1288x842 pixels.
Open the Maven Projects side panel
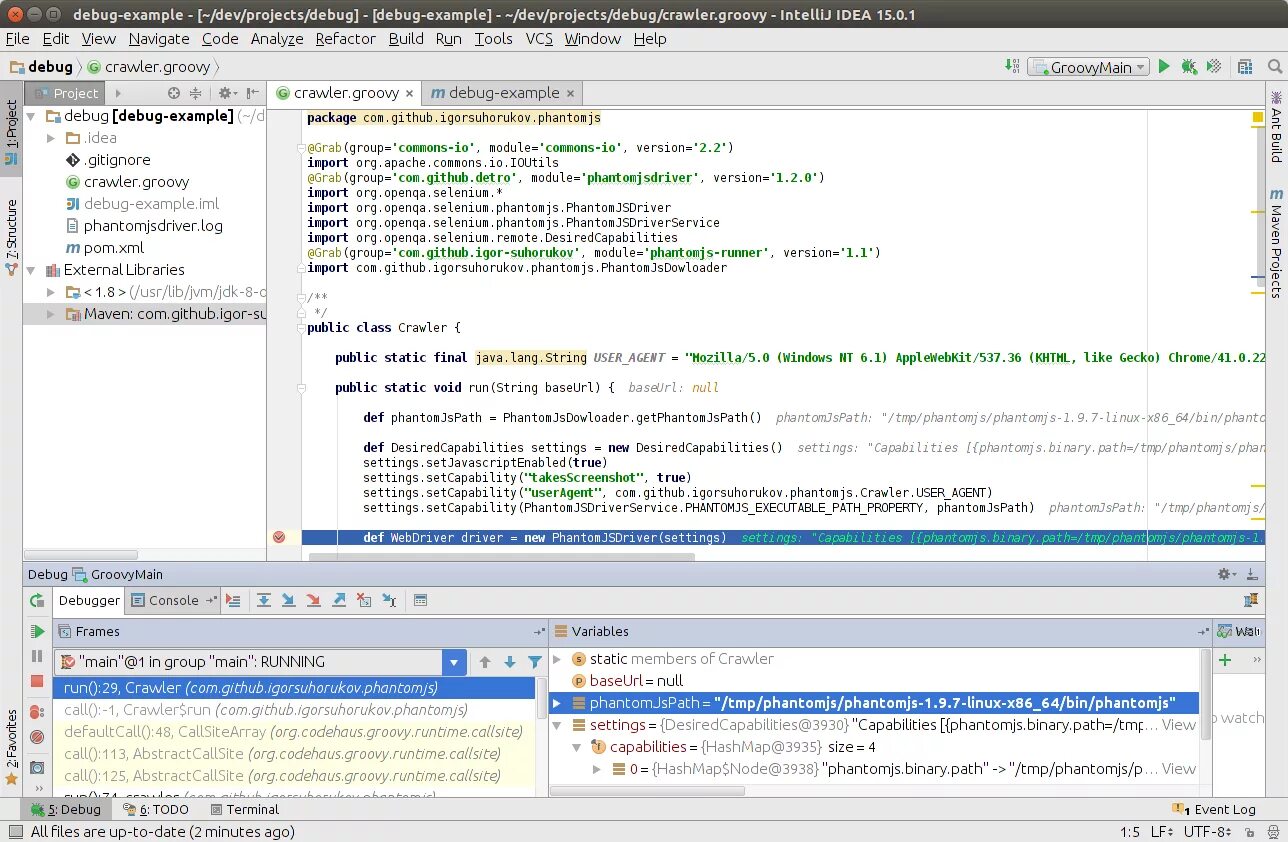(x=1276, y=243)
